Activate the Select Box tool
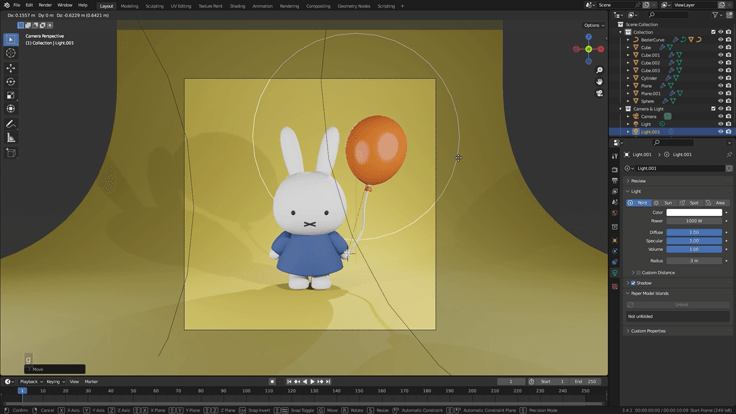The height and width of the screenshot is (414, 736). (11, 39)
